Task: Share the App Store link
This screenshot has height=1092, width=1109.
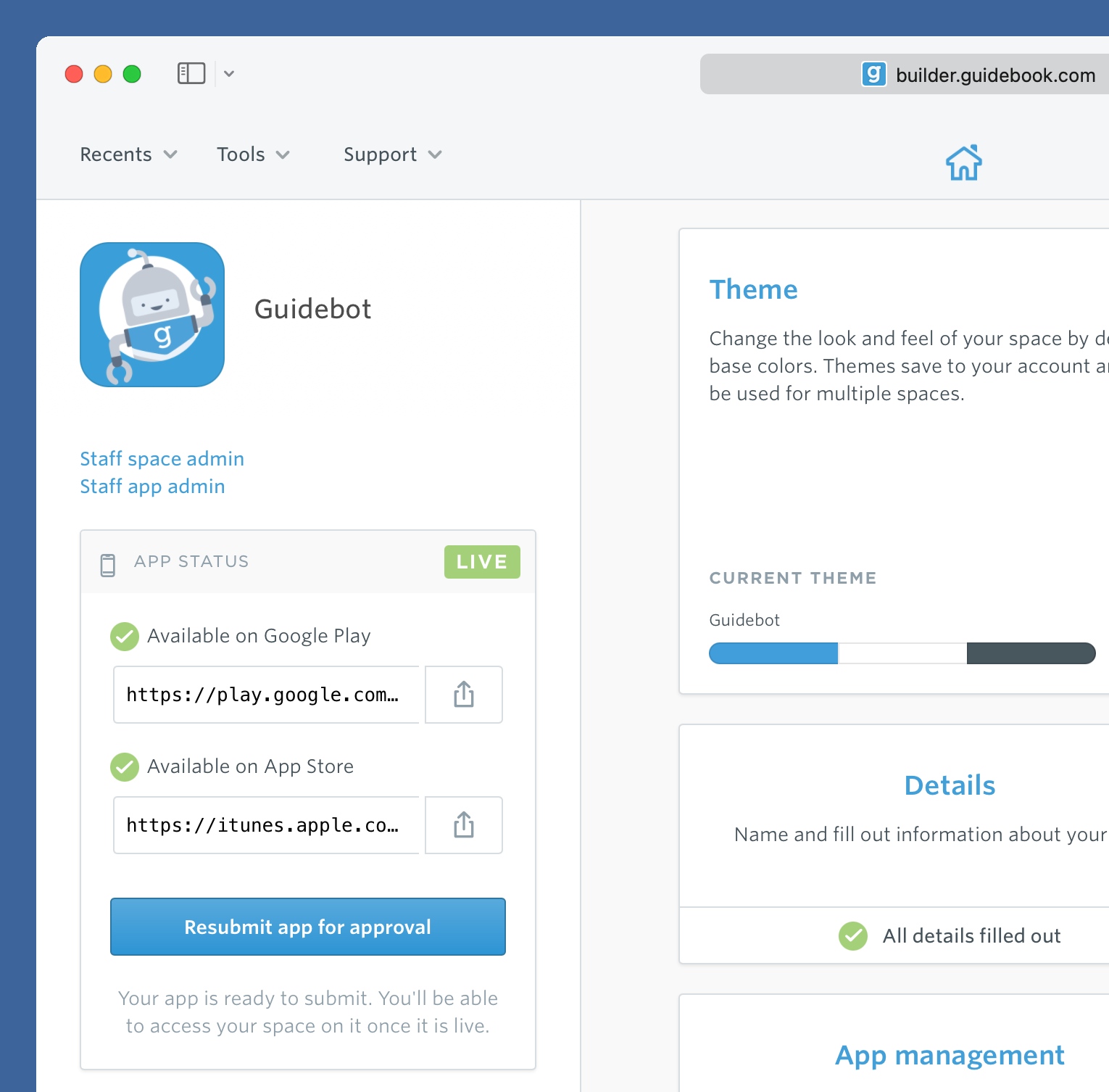Action: [464, 825]
